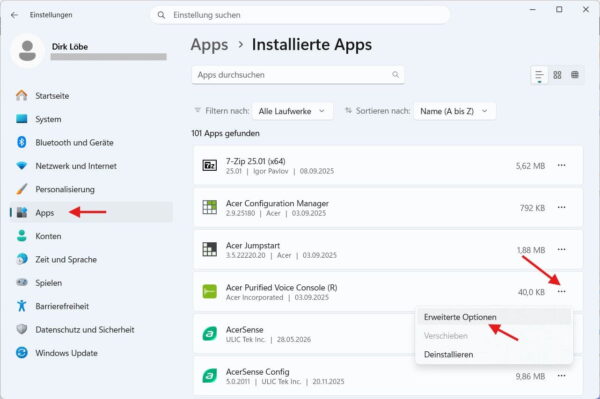Click the Apps breadcrumb link
This screenshot has height=399, width=600.
209,45
